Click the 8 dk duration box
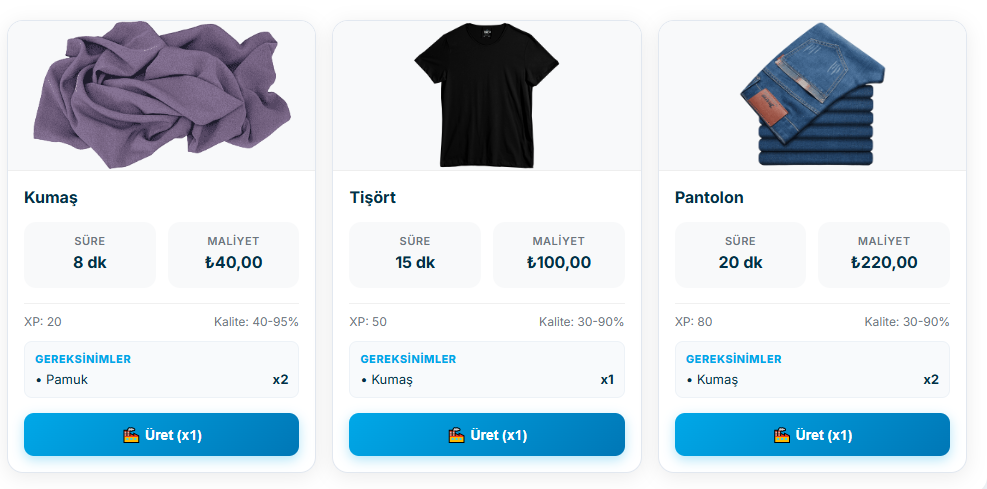Screen dimensions: 987x489 90,254
